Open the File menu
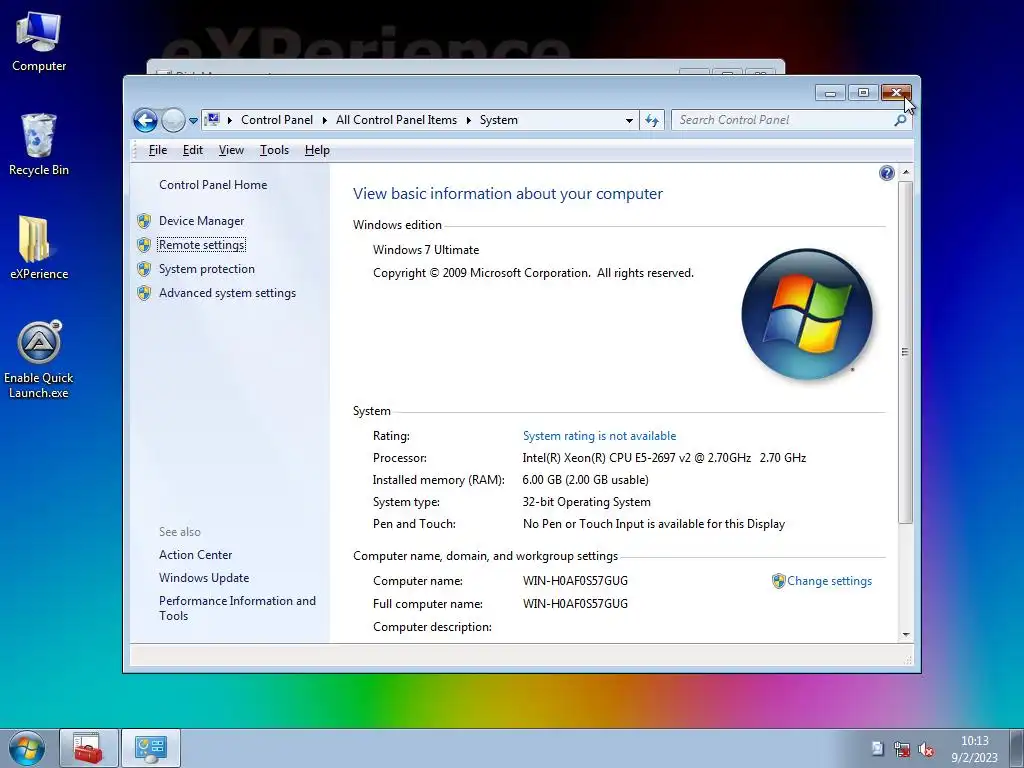1024x768 pixels. coord(157,150)
